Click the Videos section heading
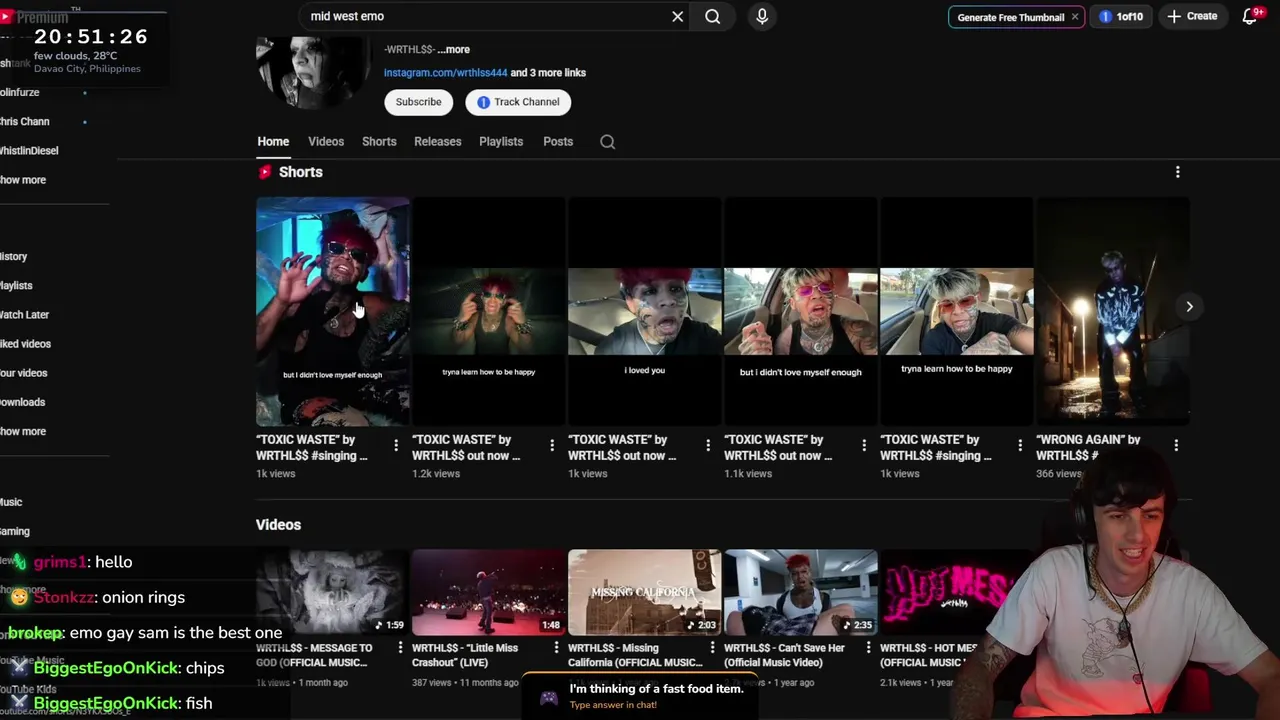The height and width of the screenshot is (720, 1280). coord(278,525)
